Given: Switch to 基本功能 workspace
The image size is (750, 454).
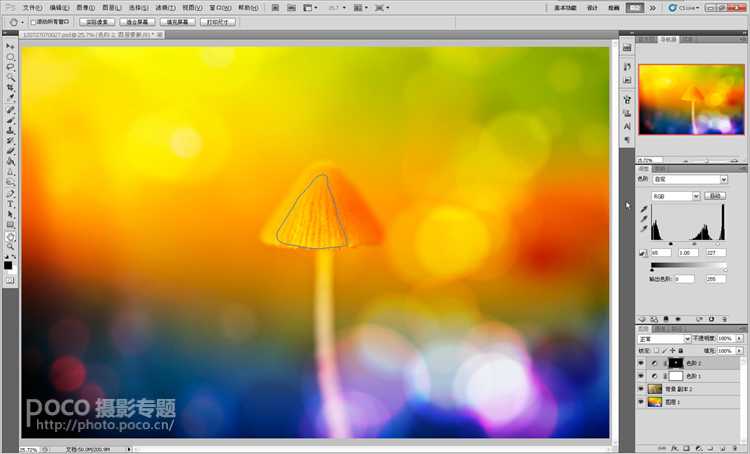Looking at the screenshot, I should point(565,8).
